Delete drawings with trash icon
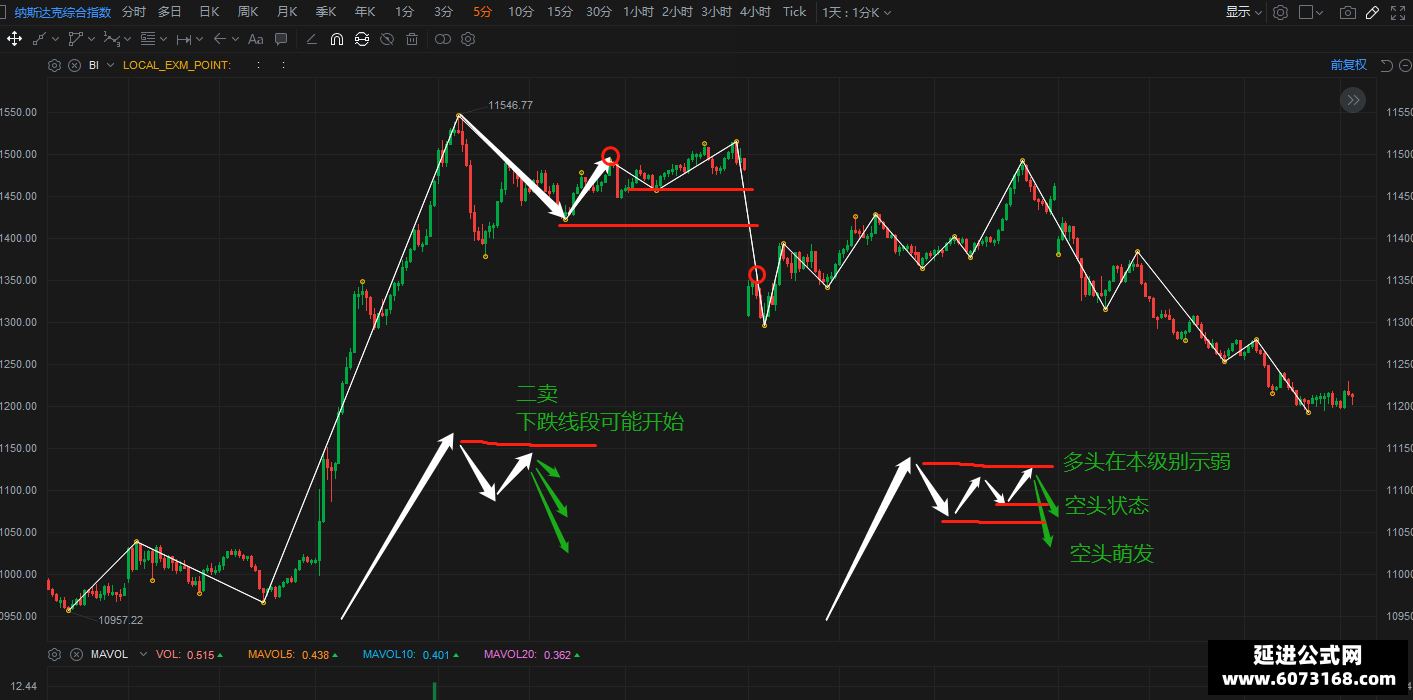 point(412,39)
